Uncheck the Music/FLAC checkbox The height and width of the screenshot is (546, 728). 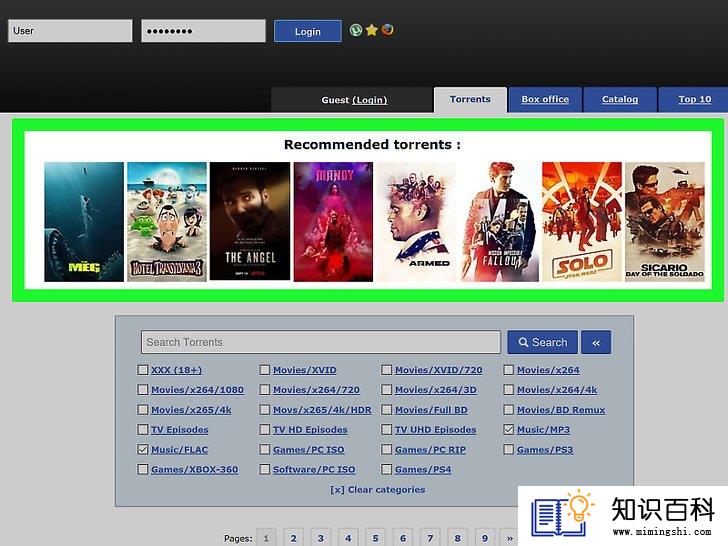click(x=143, y=449)
